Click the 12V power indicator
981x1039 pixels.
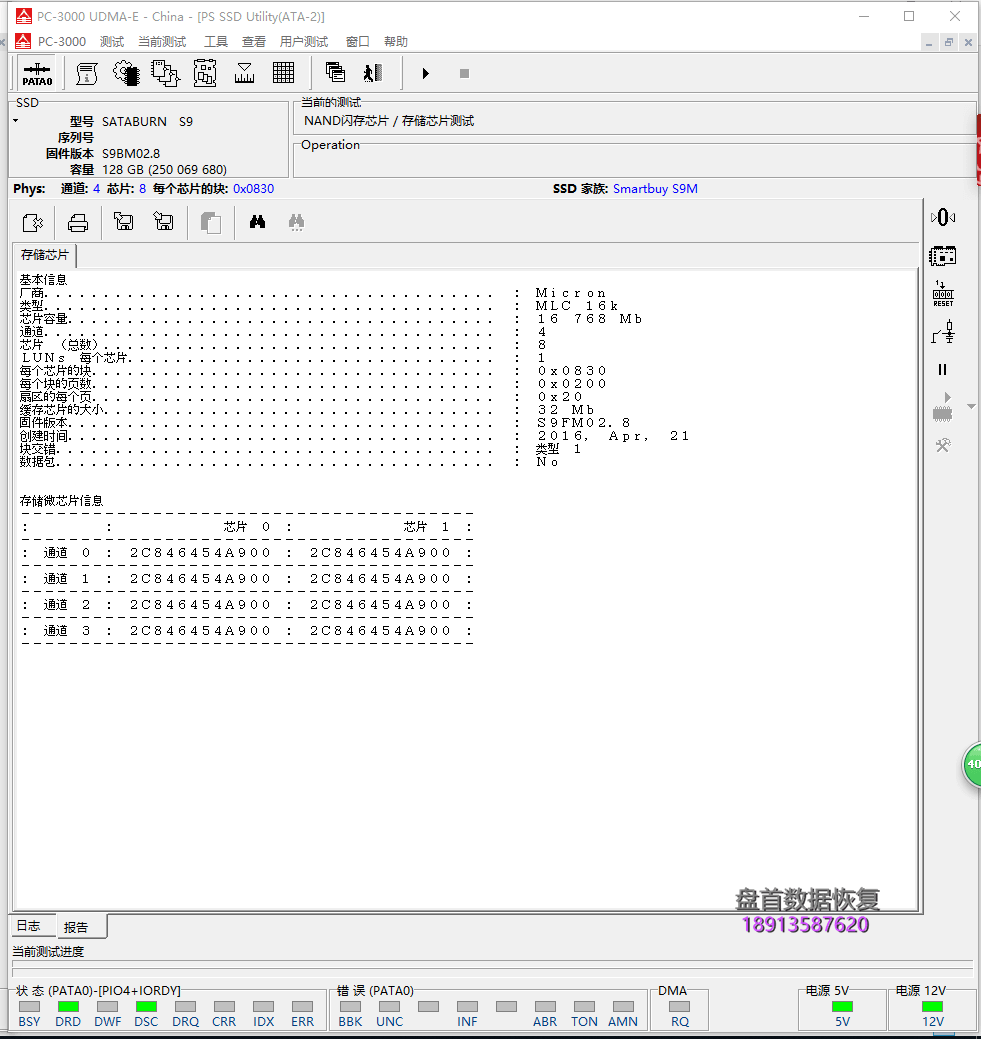[932, 1007]
